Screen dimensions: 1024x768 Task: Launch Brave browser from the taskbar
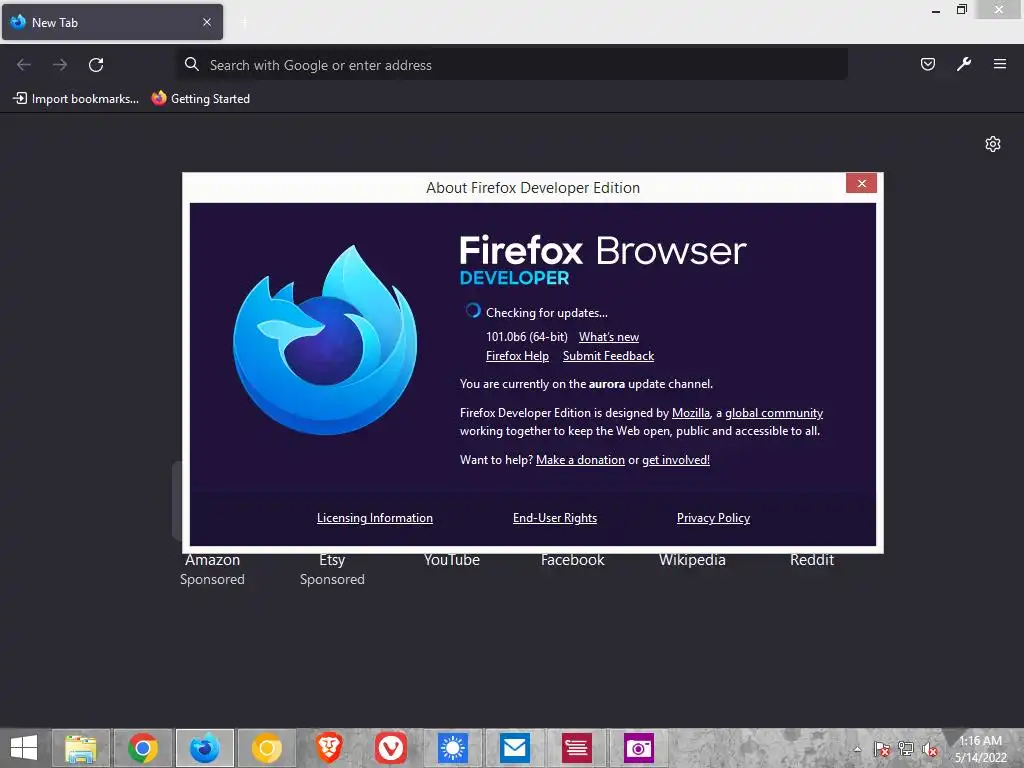click(328, 748)
